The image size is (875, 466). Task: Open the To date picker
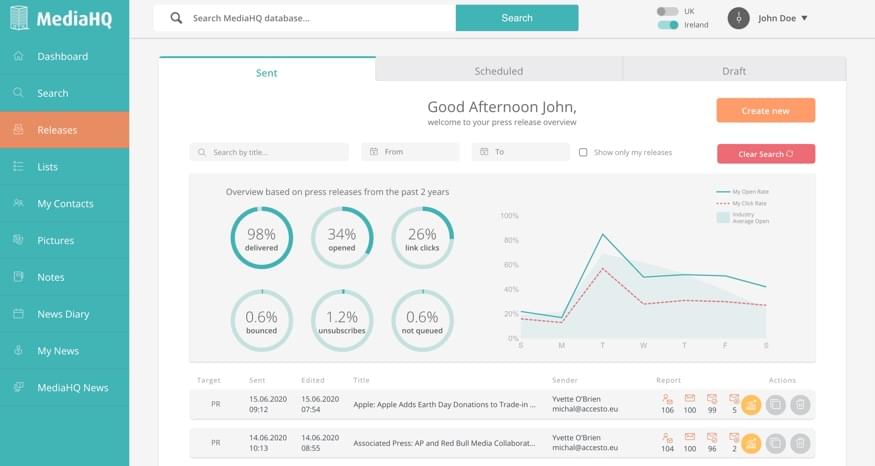[521, 152]
